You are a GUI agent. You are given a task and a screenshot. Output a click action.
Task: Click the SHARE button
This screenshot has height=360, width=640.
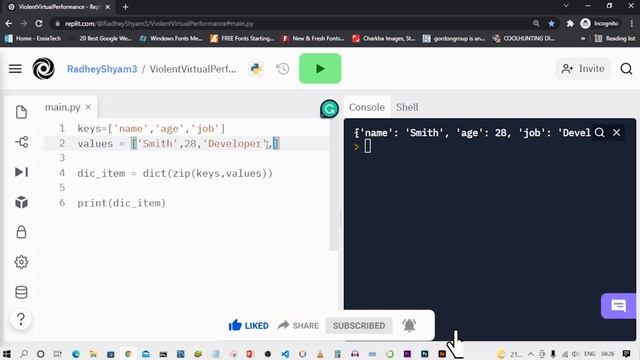298,325
